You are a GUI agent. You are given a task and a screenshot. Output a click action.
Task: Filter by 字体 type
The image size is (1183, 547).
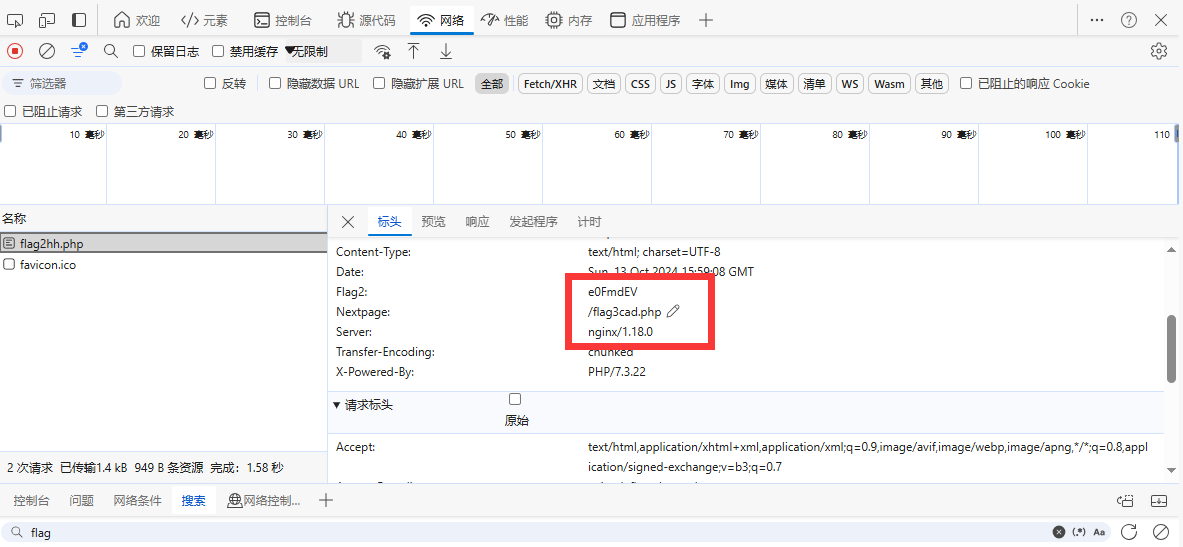tap(702, 84)
